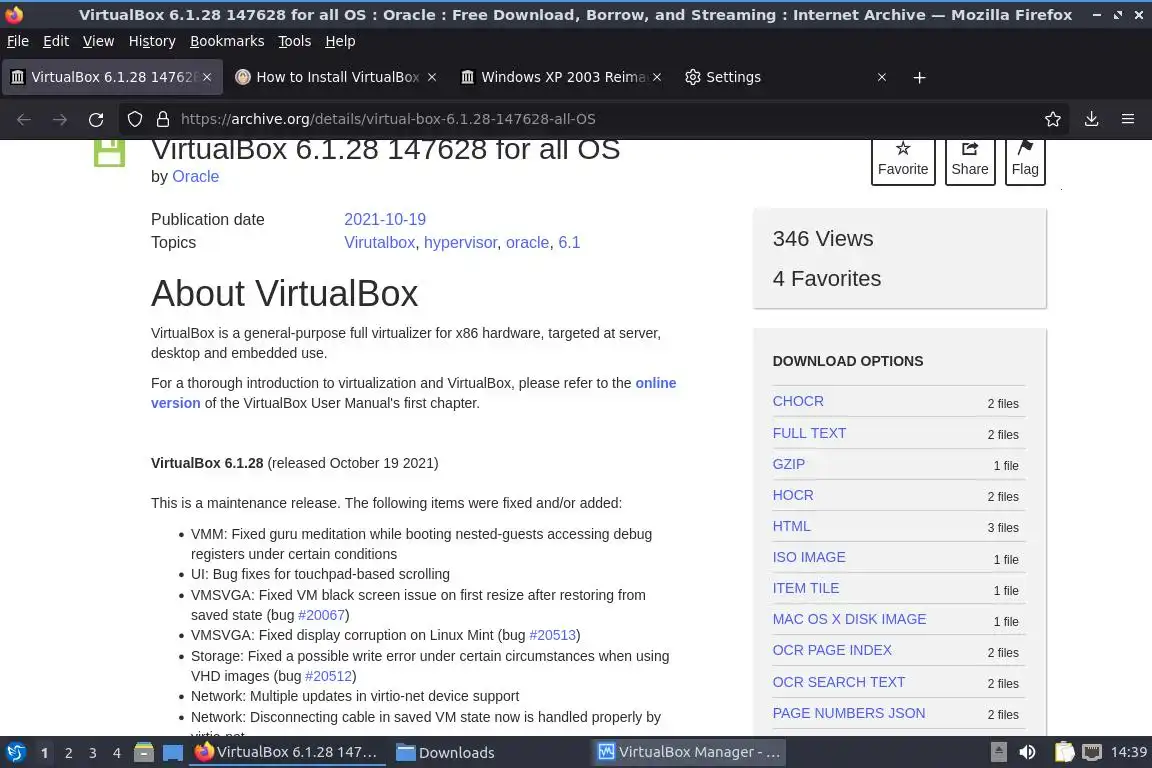Image resolution: width=1152 pixels, height=768 pixels.
Task: Download the HTML files
Action: click(x=791, y=526)
